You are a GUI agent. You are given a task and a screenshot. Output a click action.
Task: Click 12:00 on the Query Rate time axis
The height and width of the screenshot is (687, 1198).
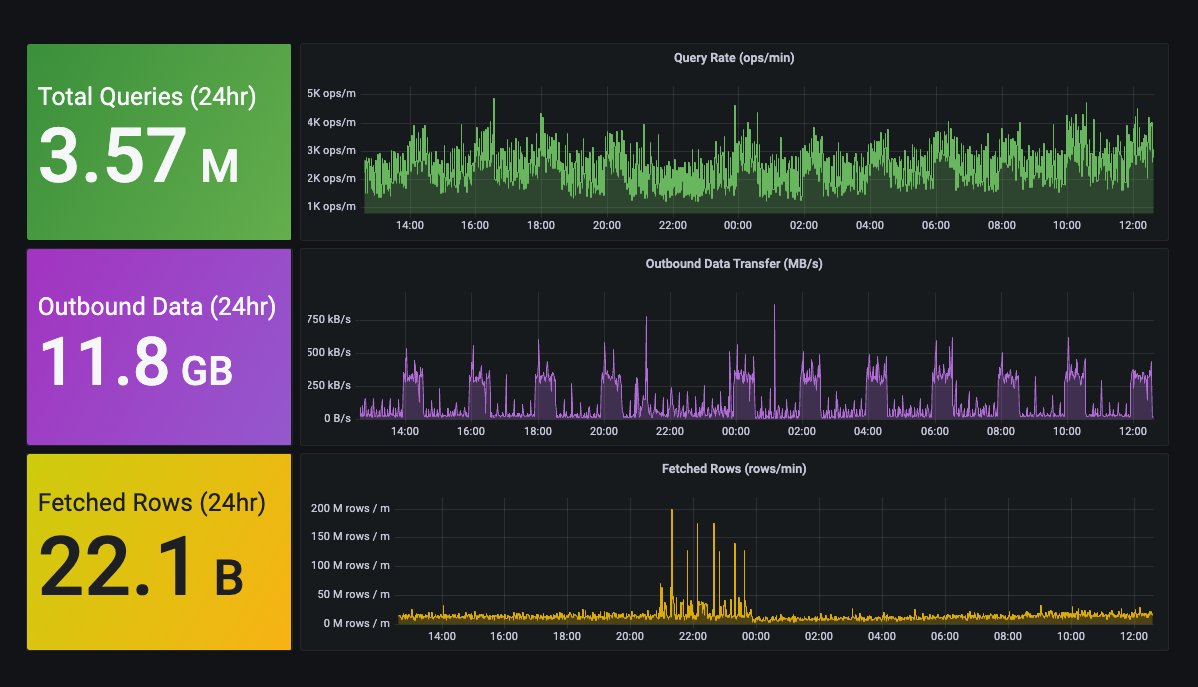coord(1133,225)
